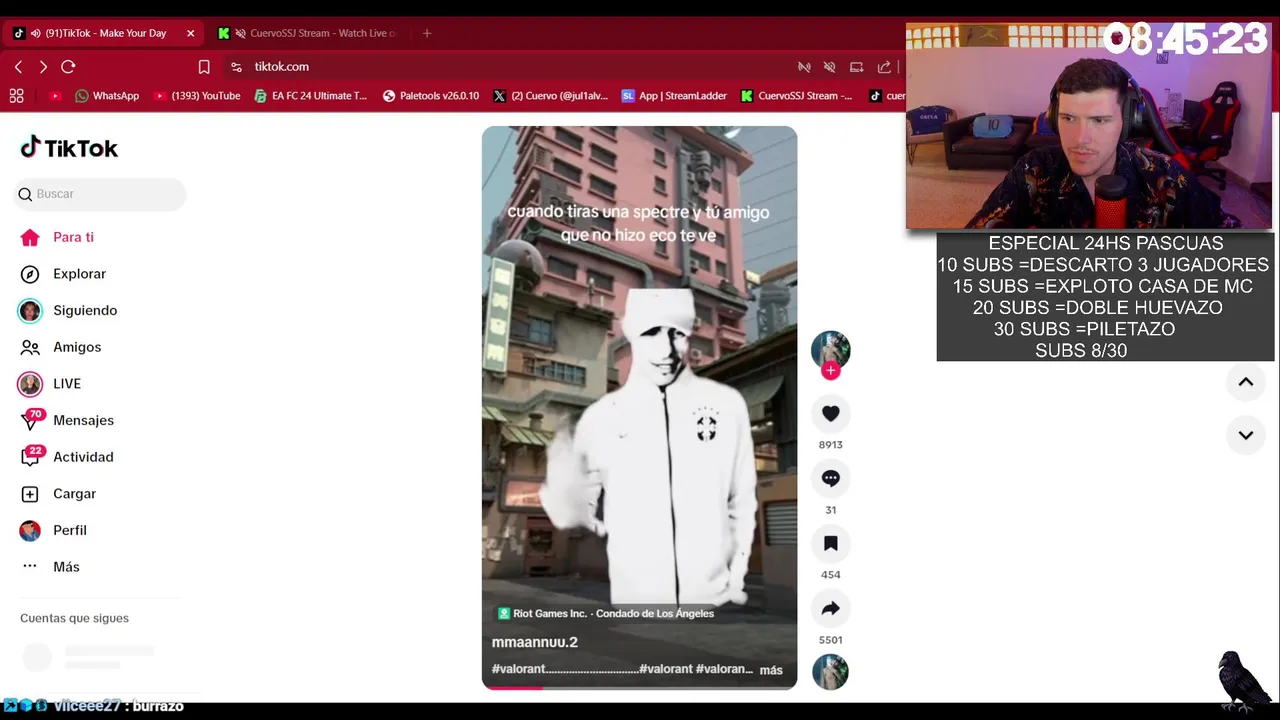Mute the TikTok tab's audio speaker icon
The image size is (1280, 720).
click(x=36, y=33)
